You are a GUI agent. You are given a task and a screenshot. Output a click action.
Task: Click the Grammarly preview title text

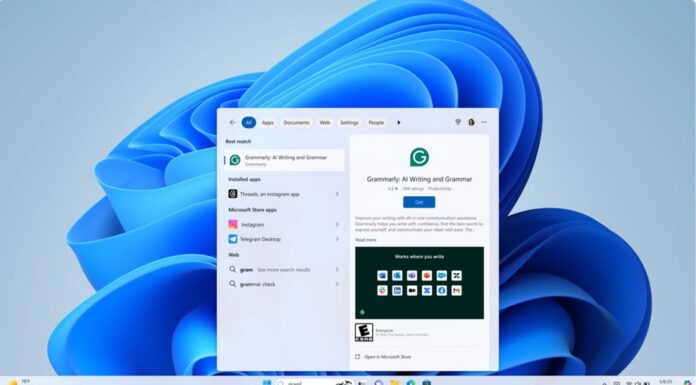coord(419,179)
